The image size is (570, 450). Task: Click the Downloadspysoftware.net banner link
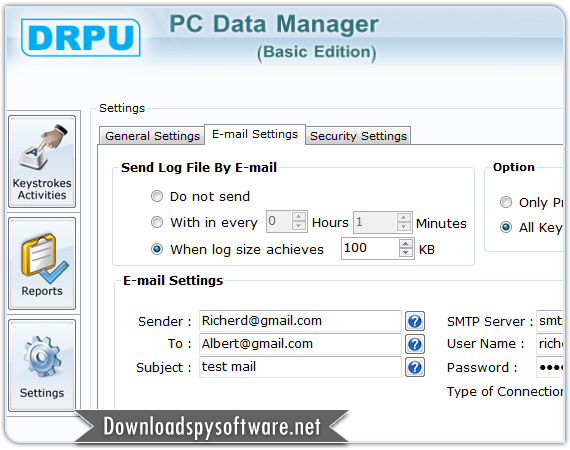[212, 426]
